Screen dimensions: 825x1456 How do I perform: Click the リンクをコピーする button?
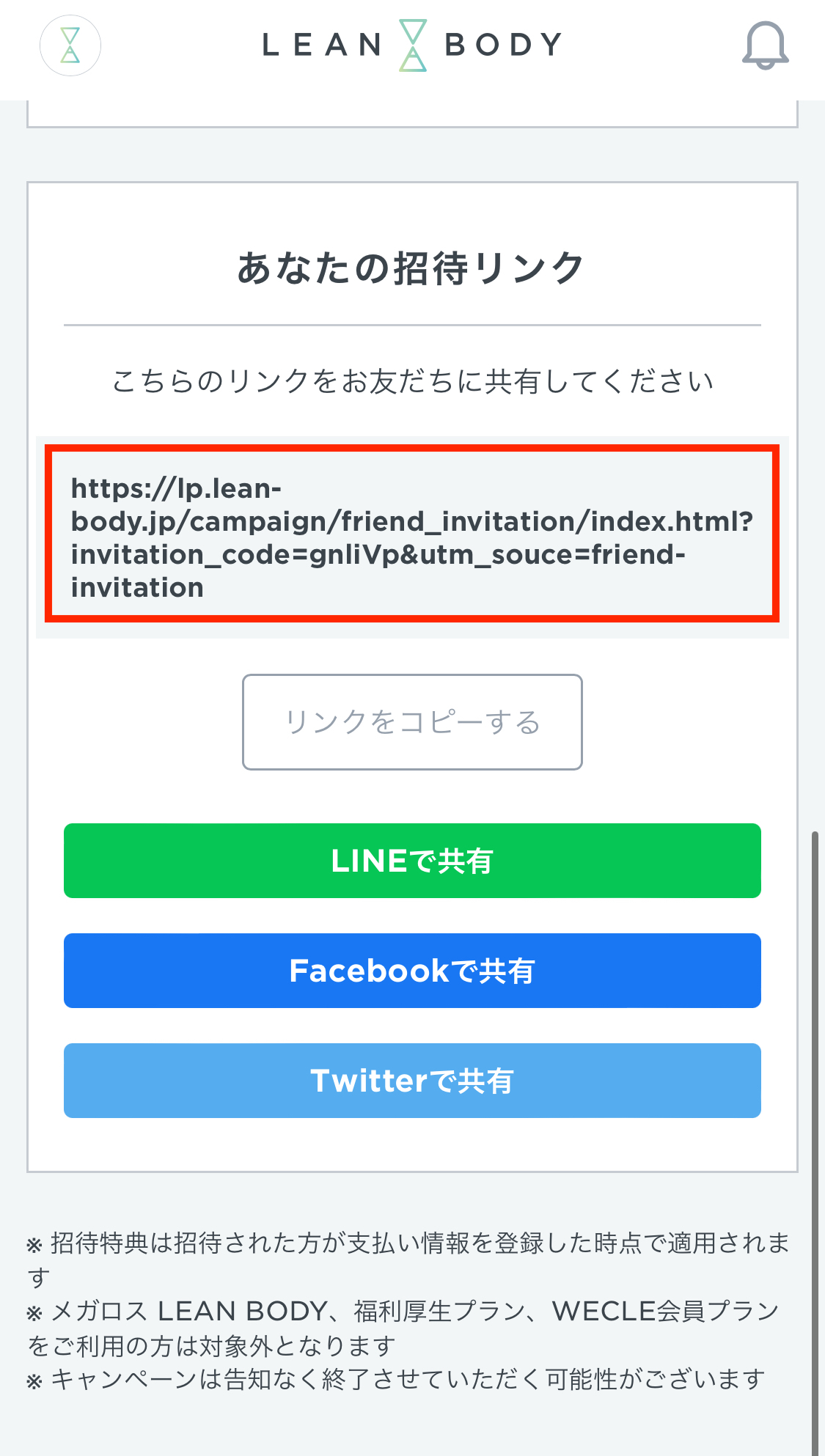pyautogui.click(x=412, y=722)
